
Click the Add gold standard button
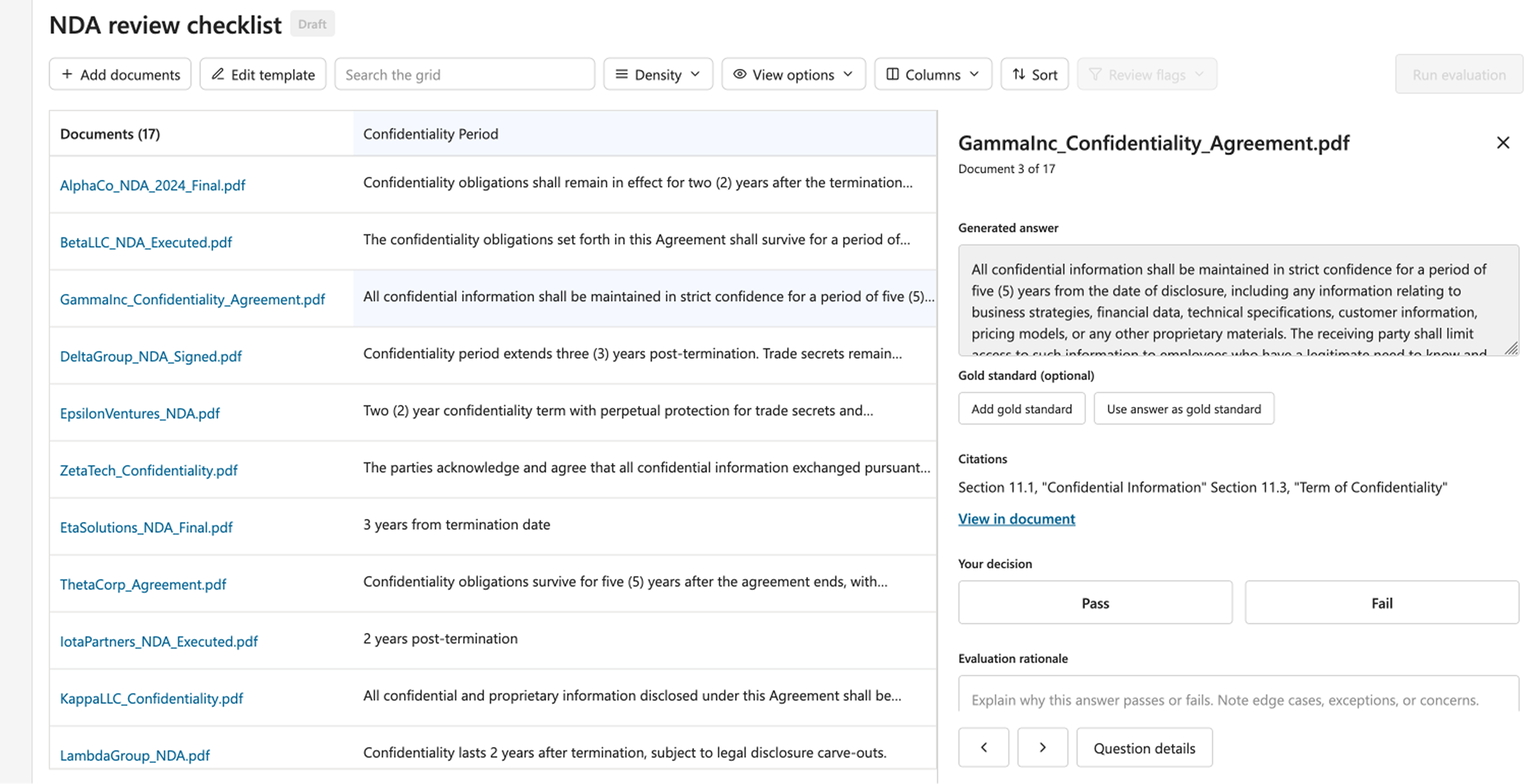point(1021,409)
